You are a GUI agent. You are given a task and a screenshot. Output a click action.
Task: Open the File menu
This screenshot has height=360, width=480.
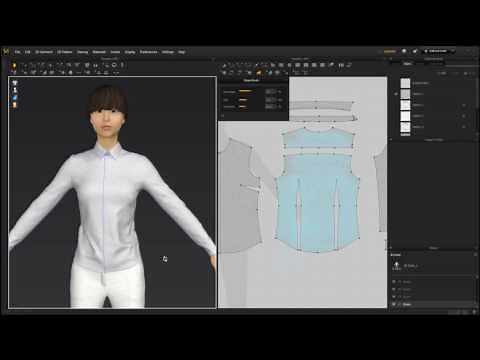pos(17,52)
